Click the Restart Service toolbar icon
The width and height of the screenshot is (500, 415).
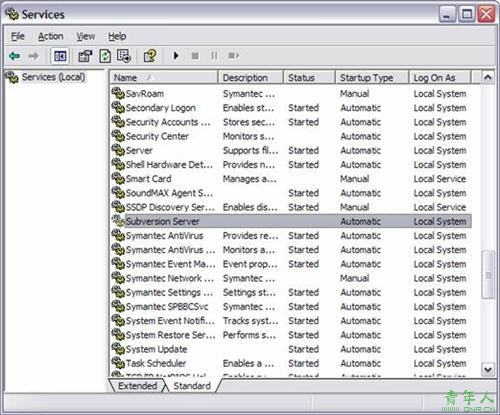[233, 56]
